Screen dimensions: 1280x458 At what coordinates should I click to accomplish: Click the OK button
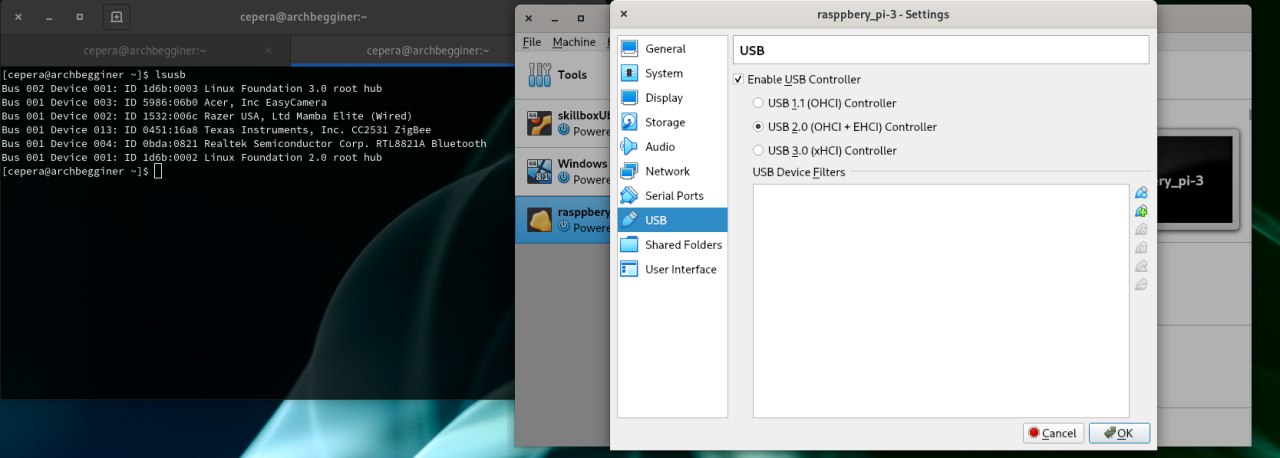[1119, 433]
